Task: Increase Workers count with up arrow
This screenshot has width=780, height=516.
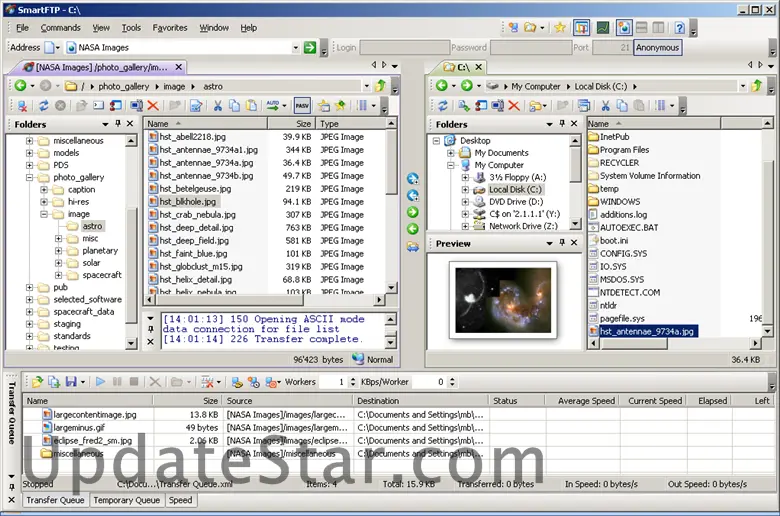Action: tap(351, 378)
